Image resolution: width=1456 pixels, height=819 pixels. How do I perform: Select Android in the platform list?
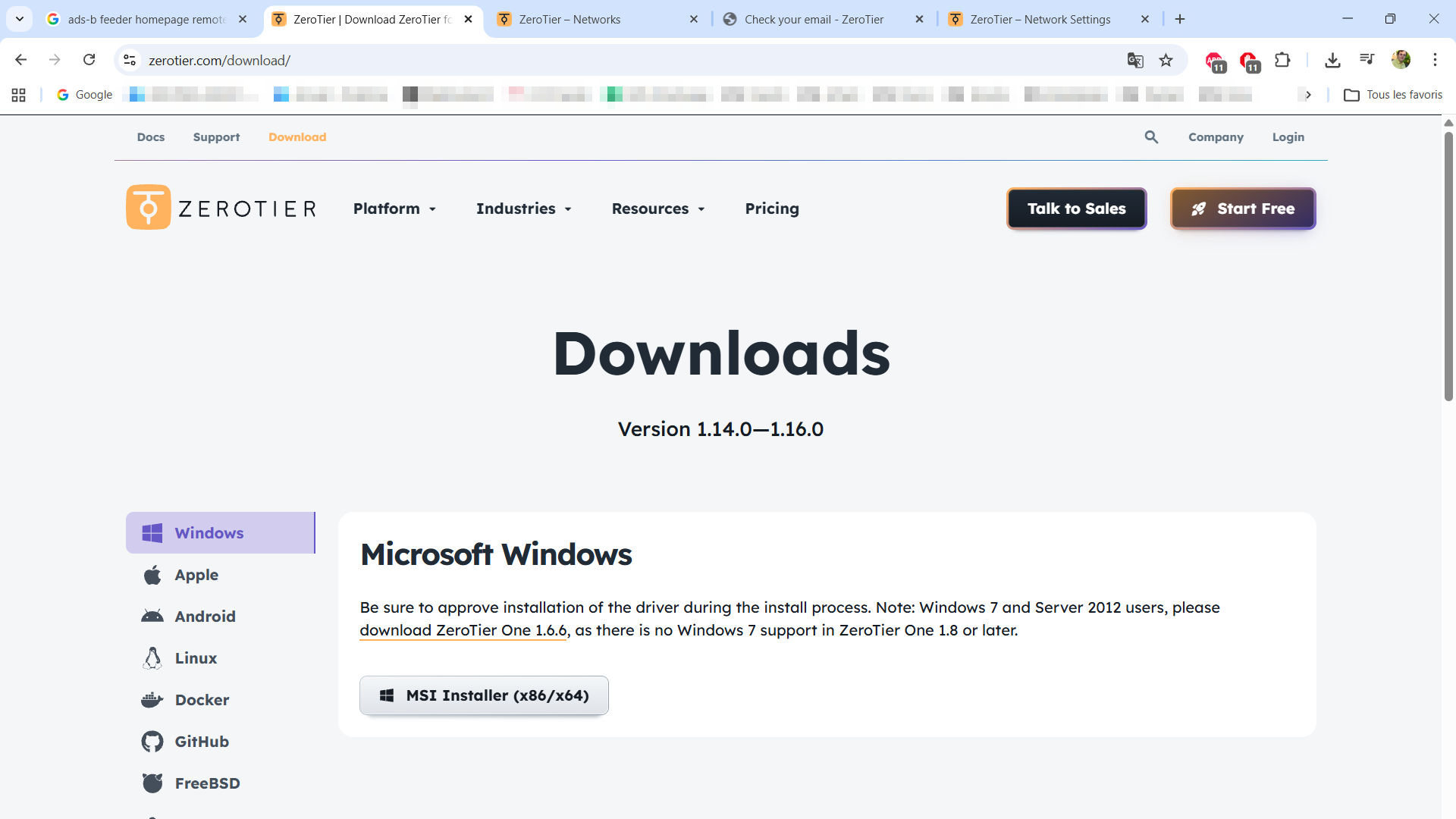pos(220,617)
